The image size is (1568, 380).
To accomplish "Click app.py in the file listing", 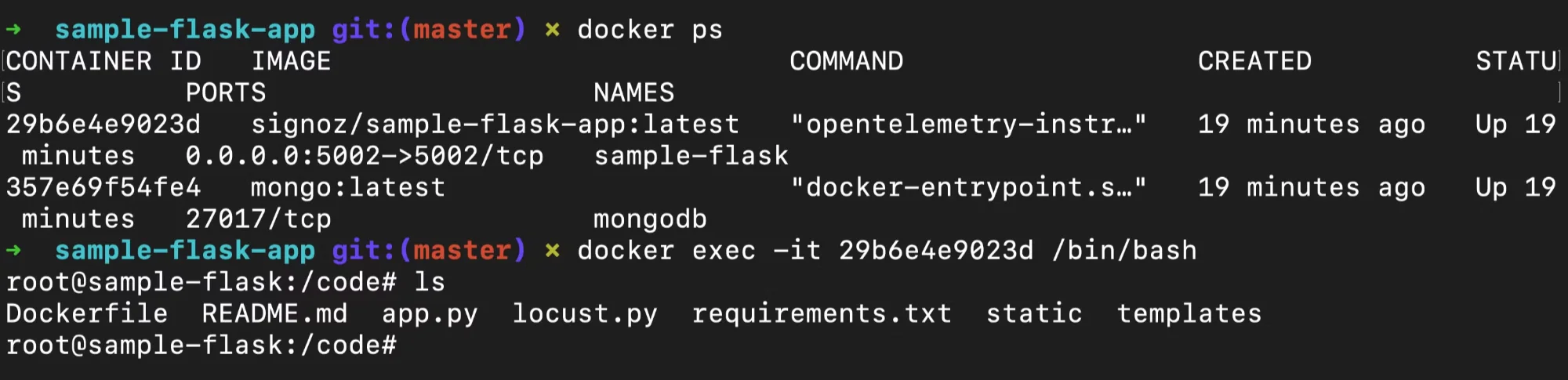I will point(430,314).
